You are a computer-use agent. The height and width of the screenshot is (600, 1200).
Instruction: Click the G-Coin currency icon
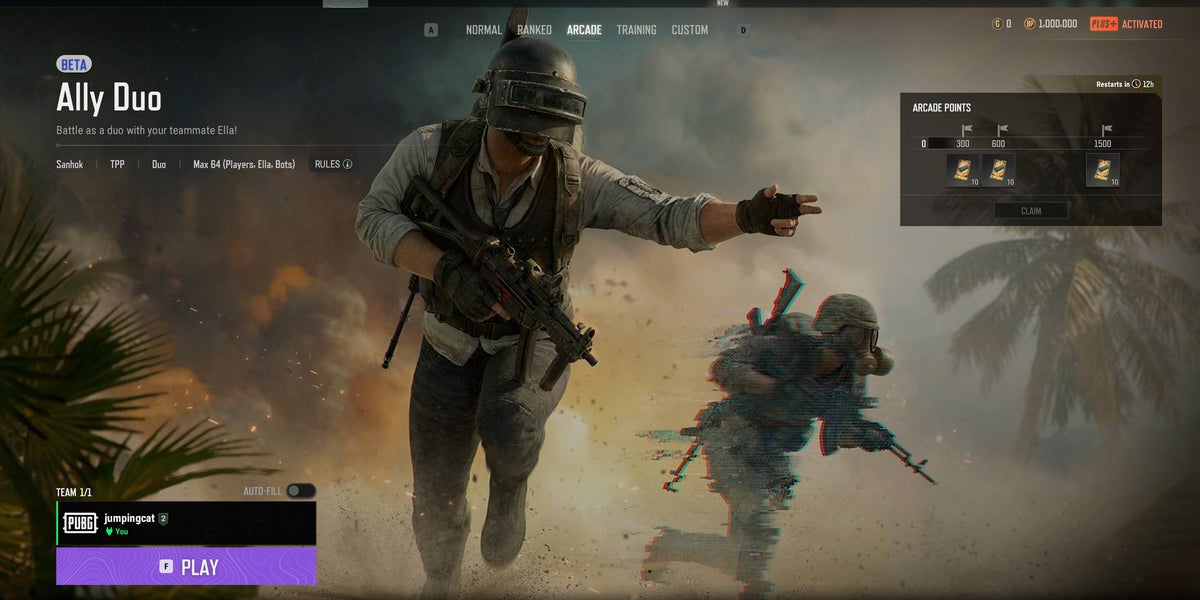tap(997, 24)
